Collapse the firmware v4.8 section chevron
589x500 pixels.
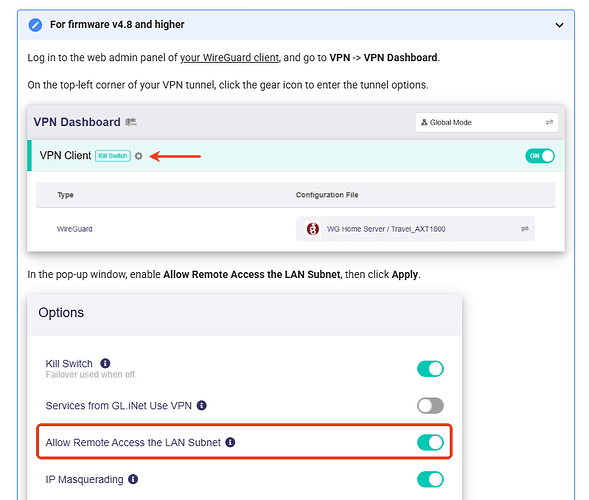[559, 25]
